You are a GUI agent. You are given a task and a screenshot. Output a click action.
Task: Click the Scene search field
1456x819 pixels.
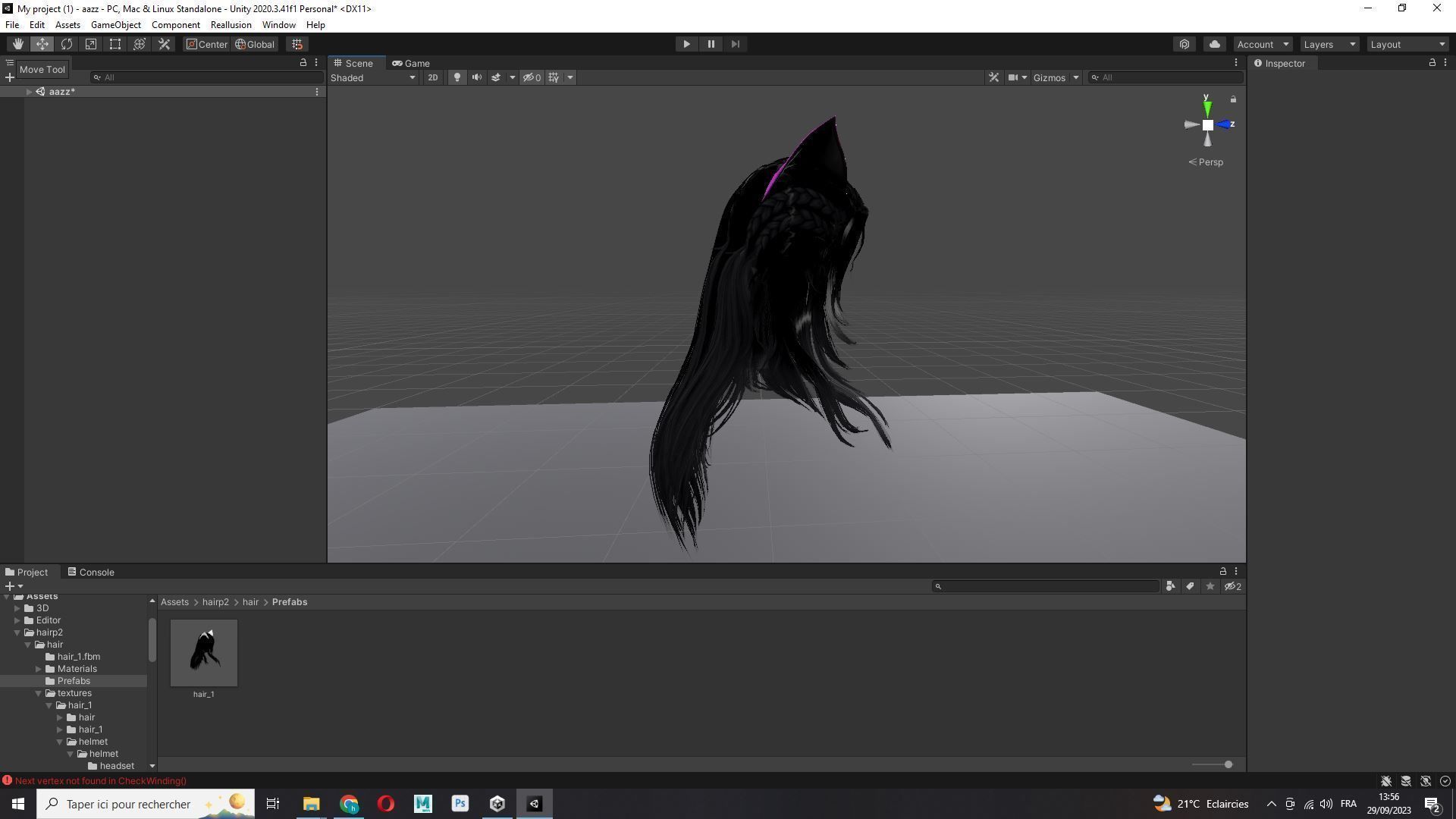1165,77
